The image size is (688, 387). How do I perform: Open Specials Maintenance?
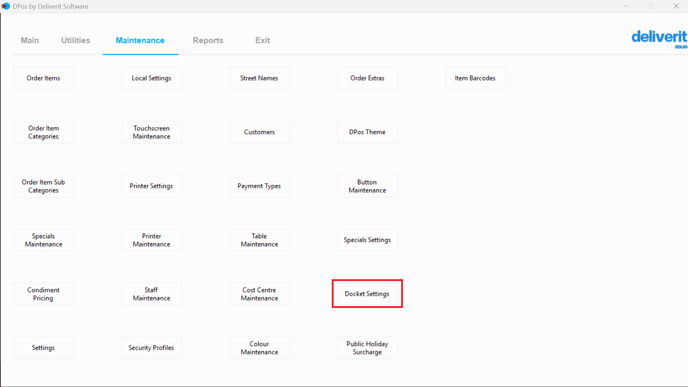[43, 240]
